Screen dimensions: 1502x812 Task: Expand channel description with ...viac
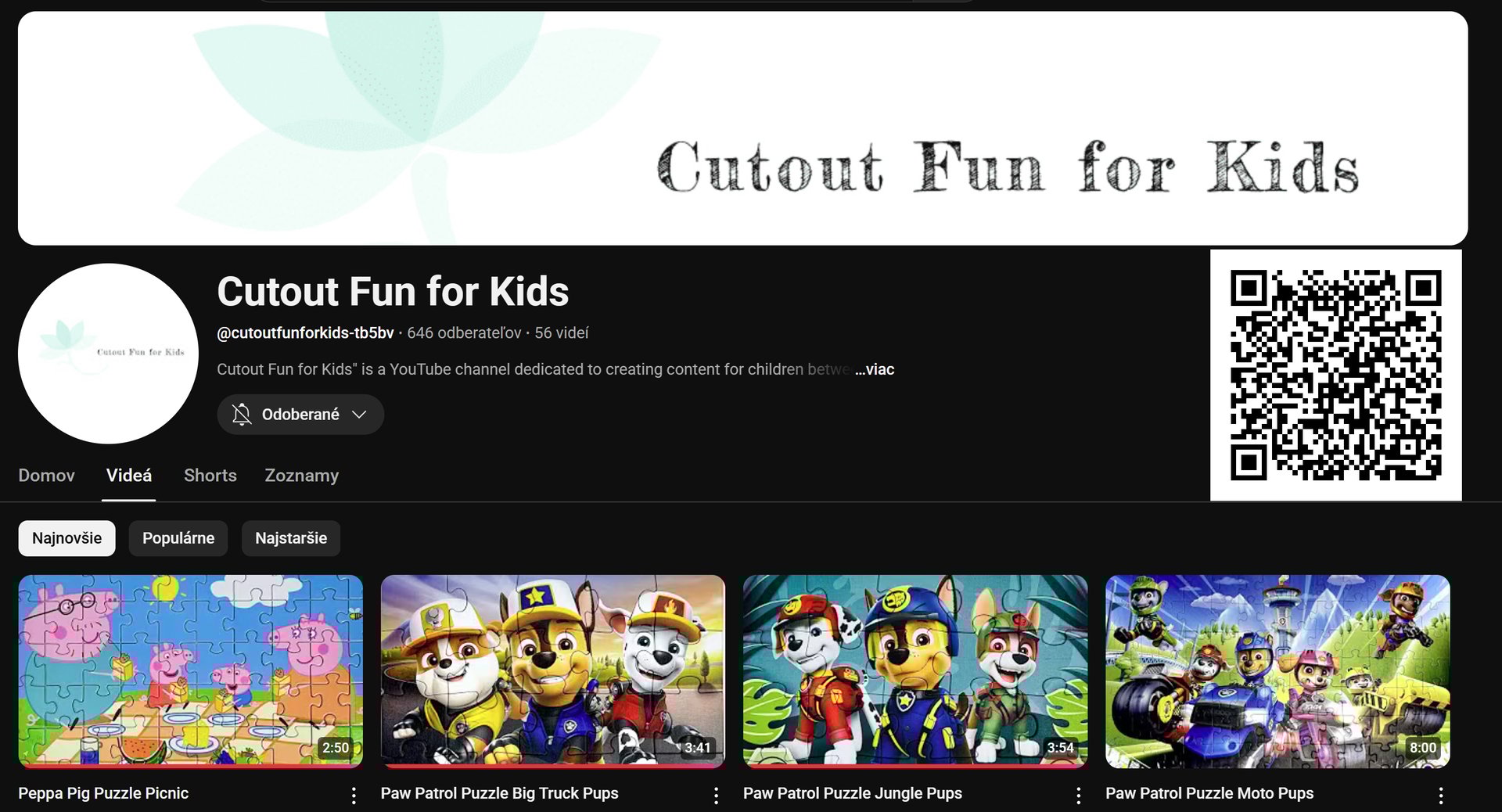pyautogui.click(x=875, y=369)
